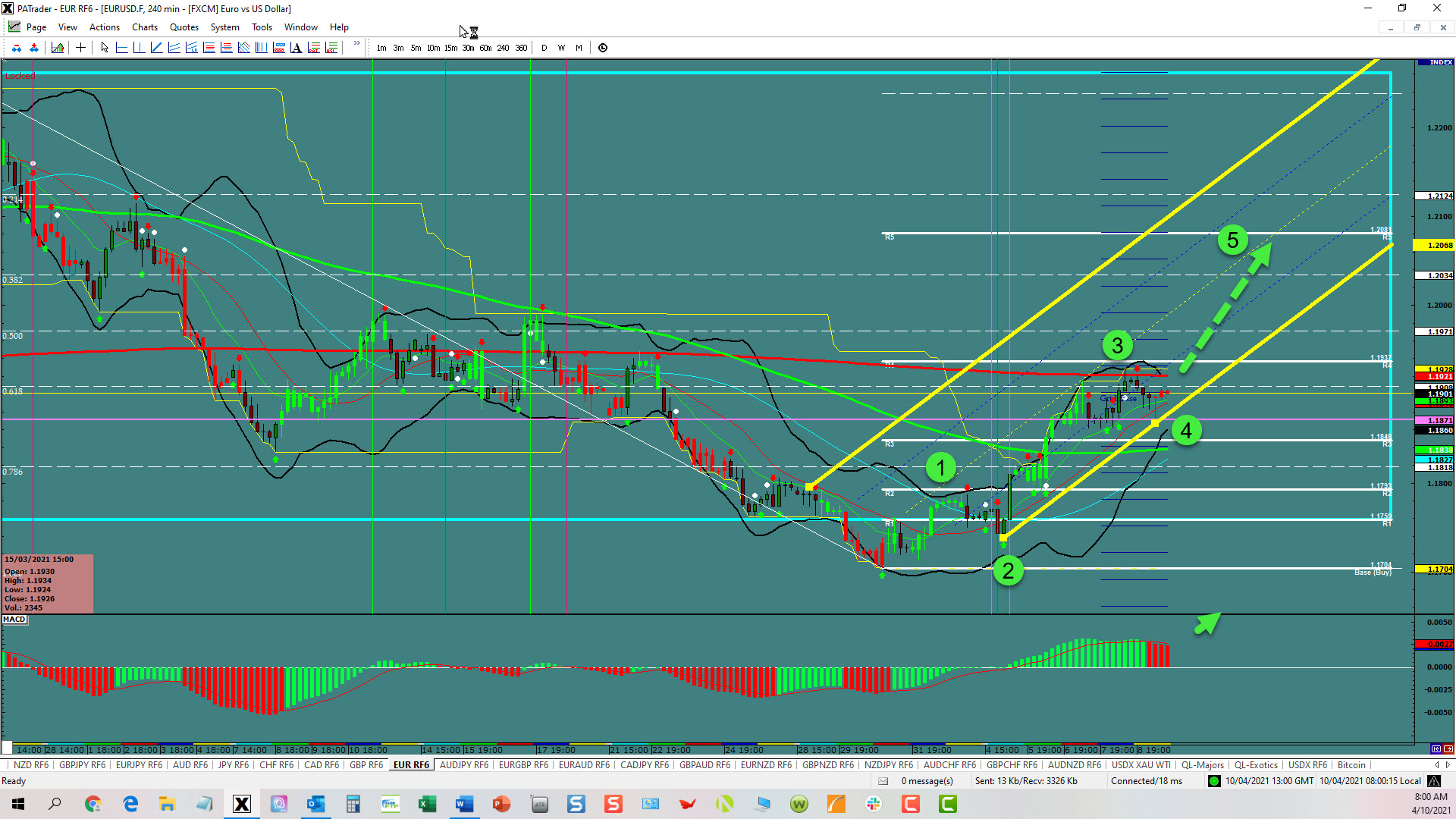This screenshot has width=1456, height=819.
Task: Open the Charts menu
Action: click(145, 27)
